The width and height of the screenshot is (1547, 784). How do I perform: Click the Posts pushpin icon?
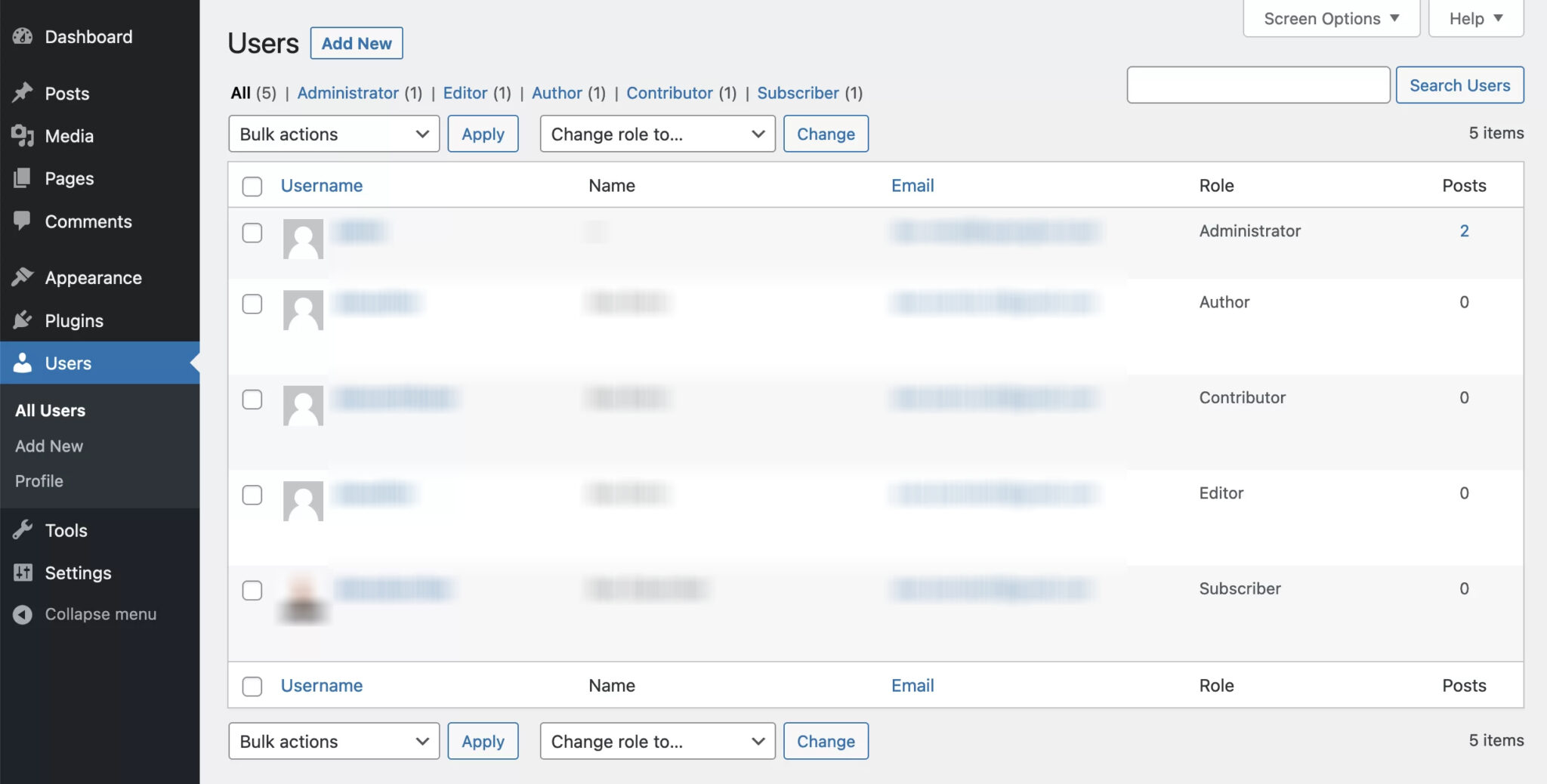point(23,93)
